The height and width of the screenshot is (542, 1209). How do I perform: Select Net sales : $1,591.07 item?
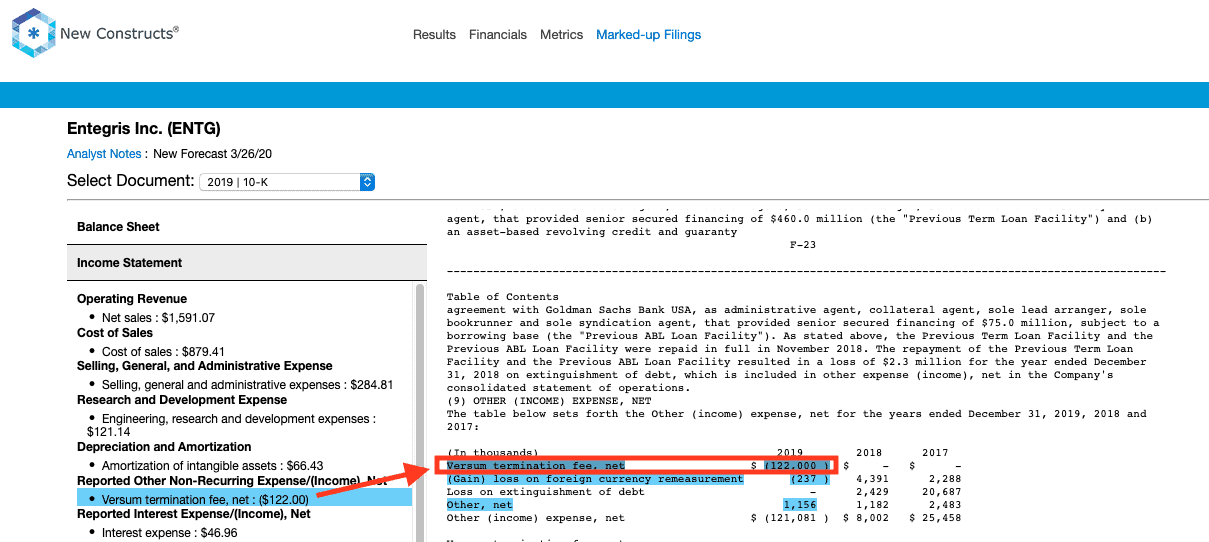click(158, 318)
